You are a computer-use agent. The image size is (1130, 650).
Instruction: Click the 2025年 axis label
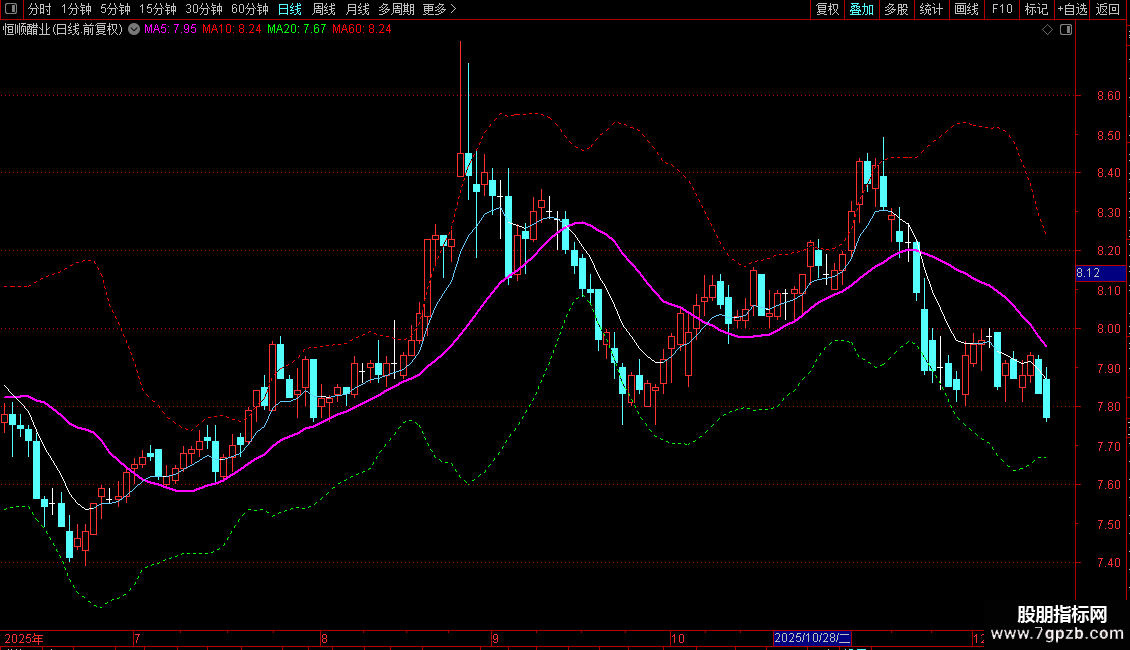click(x=24, y=638)
